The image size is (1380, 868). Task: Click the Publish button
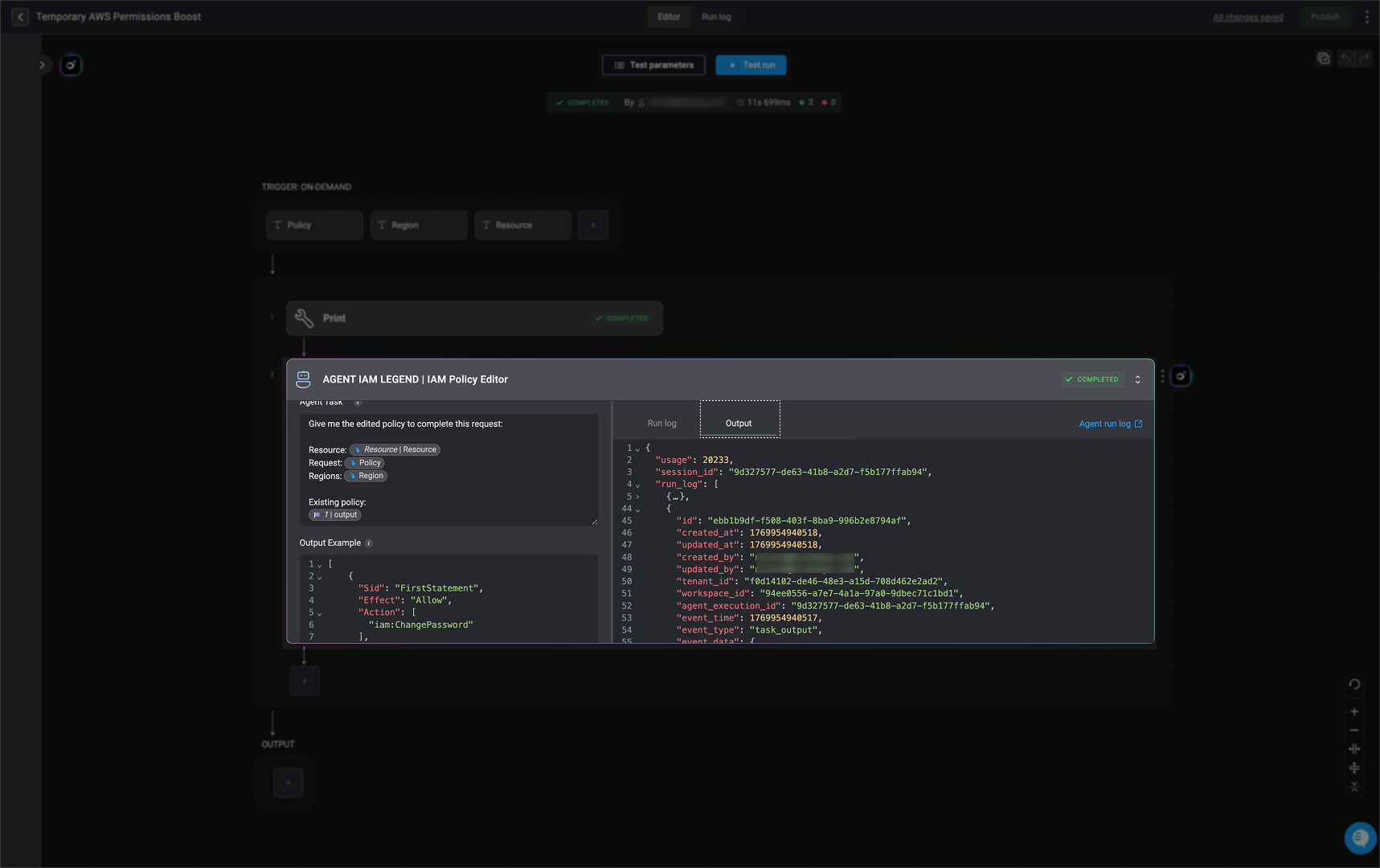pyautogui.click(x=1325, y=17)
